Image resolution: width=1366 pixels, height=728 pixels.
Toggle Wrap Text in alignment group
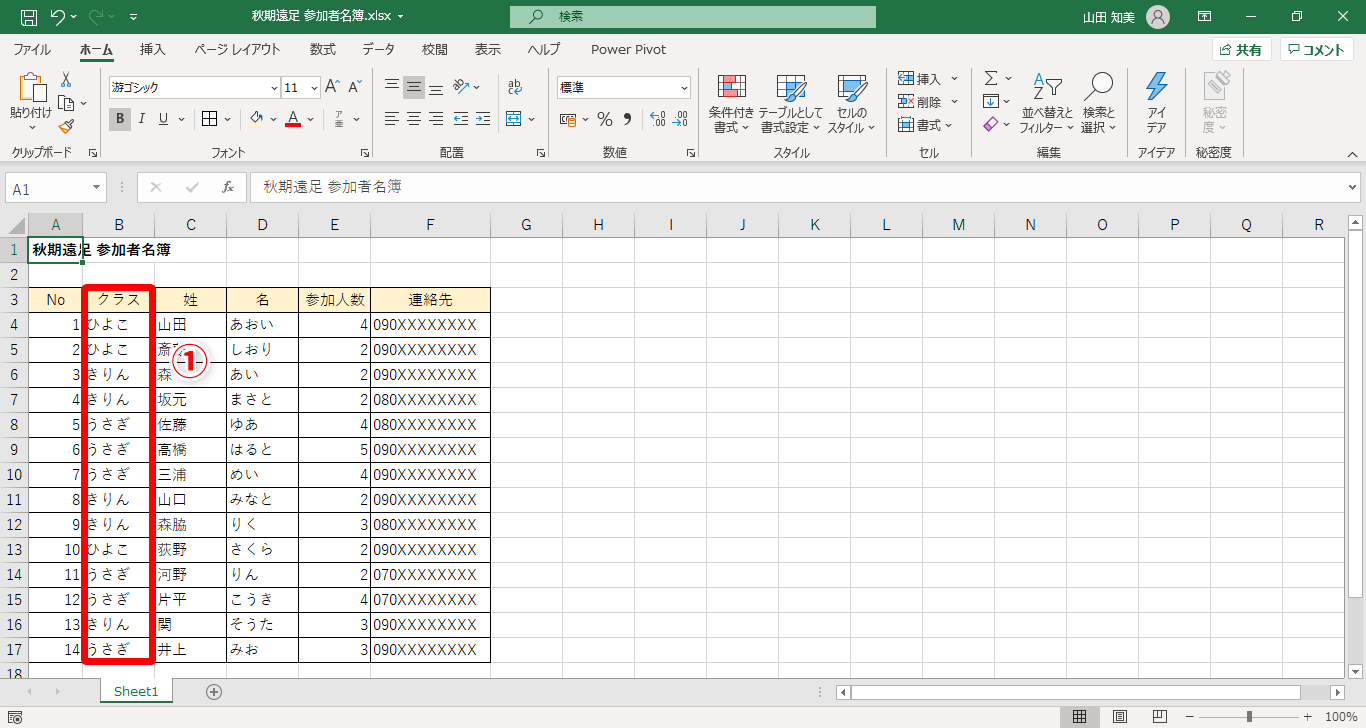[x=515, y=86]
